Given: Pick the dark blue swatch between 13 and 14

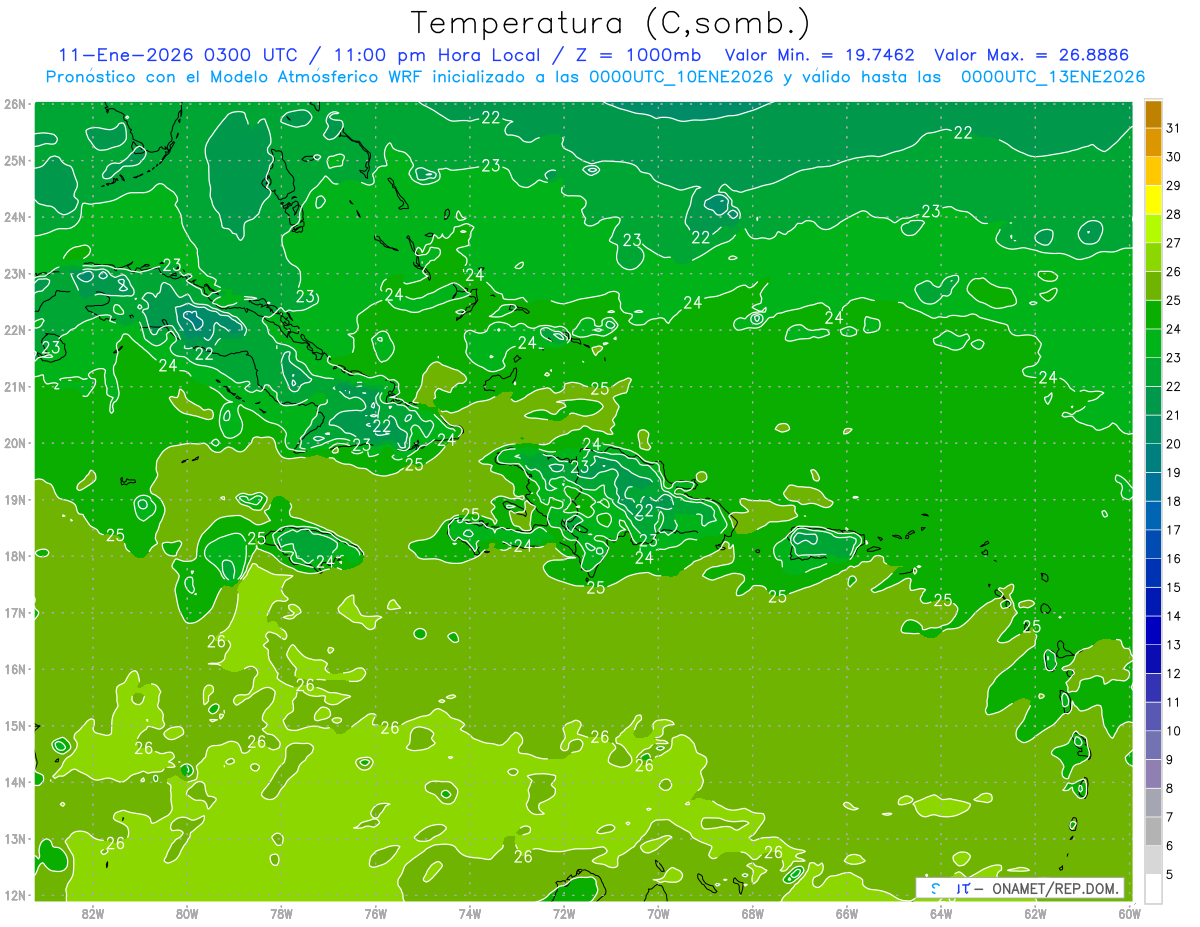Looking at the screenshot, I should point(1153,631).
